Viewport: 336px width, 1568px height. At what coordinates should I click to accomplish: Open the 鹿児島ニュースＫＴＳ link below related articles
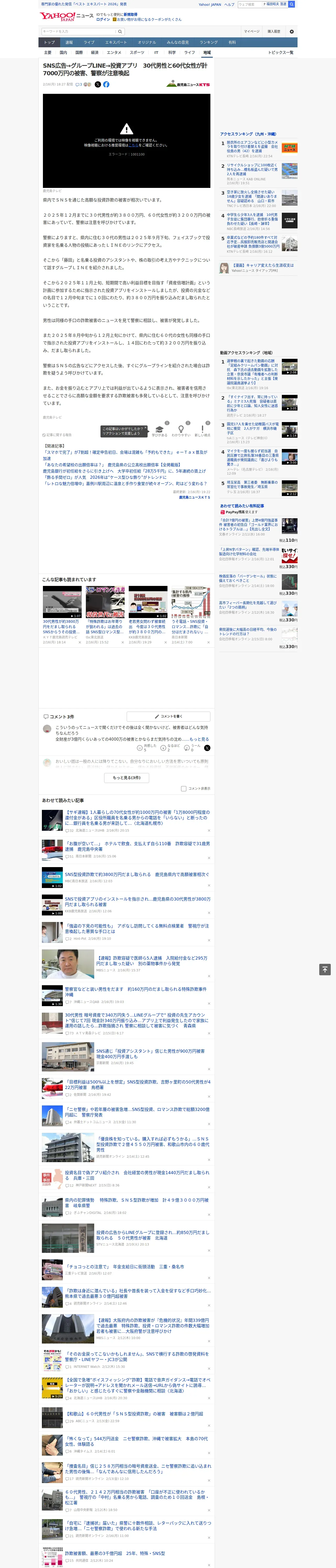194,497
